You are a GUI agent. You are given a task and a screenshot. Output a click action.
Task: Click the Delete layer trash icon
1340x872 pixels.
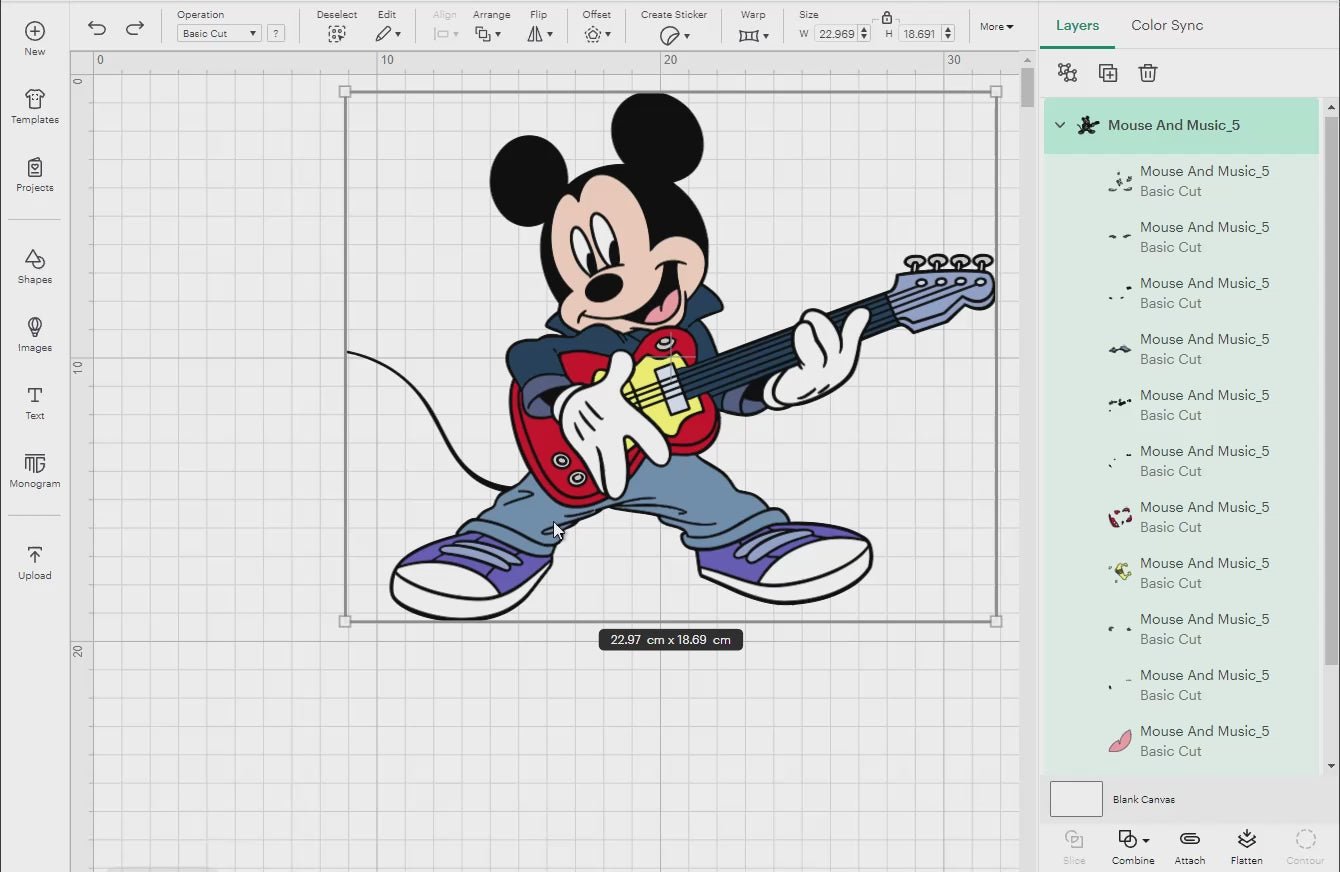(1147, 72)
